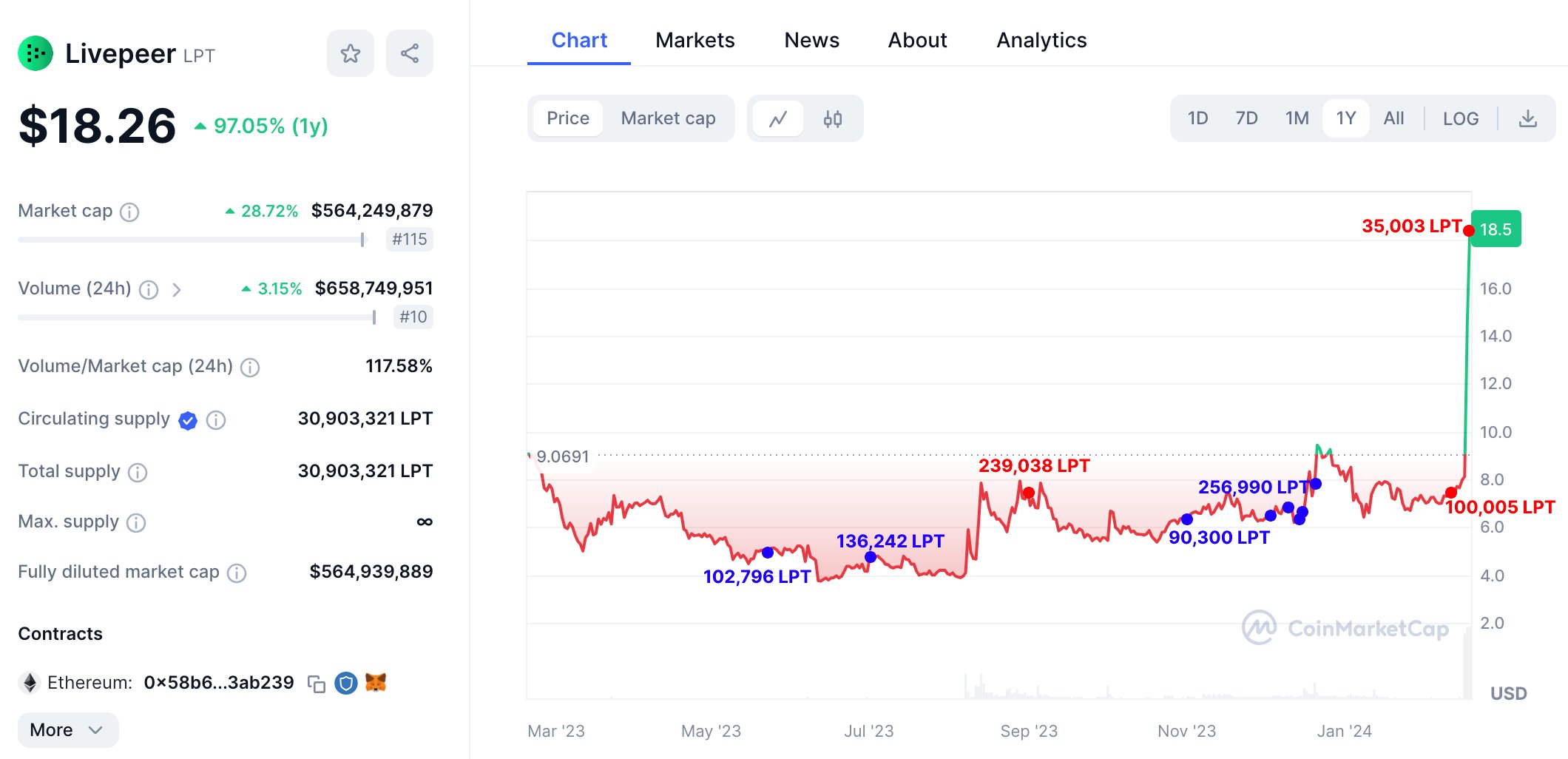Select the 1Y time range
Image resolution: width=1568 pixels, height=759 pixels.
pos(1346,118)
